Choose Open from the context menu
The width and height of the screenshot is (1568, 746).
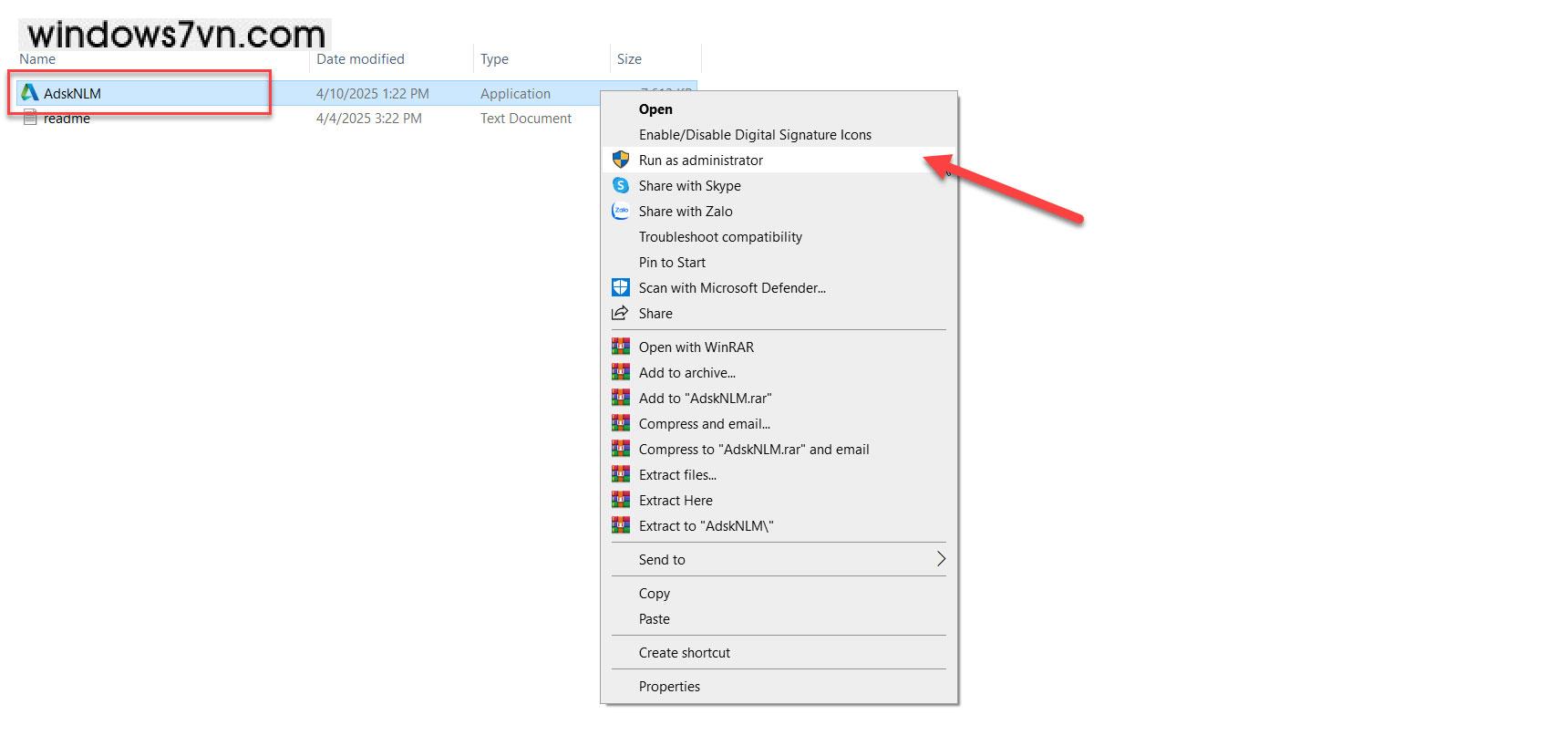point(655,109)
